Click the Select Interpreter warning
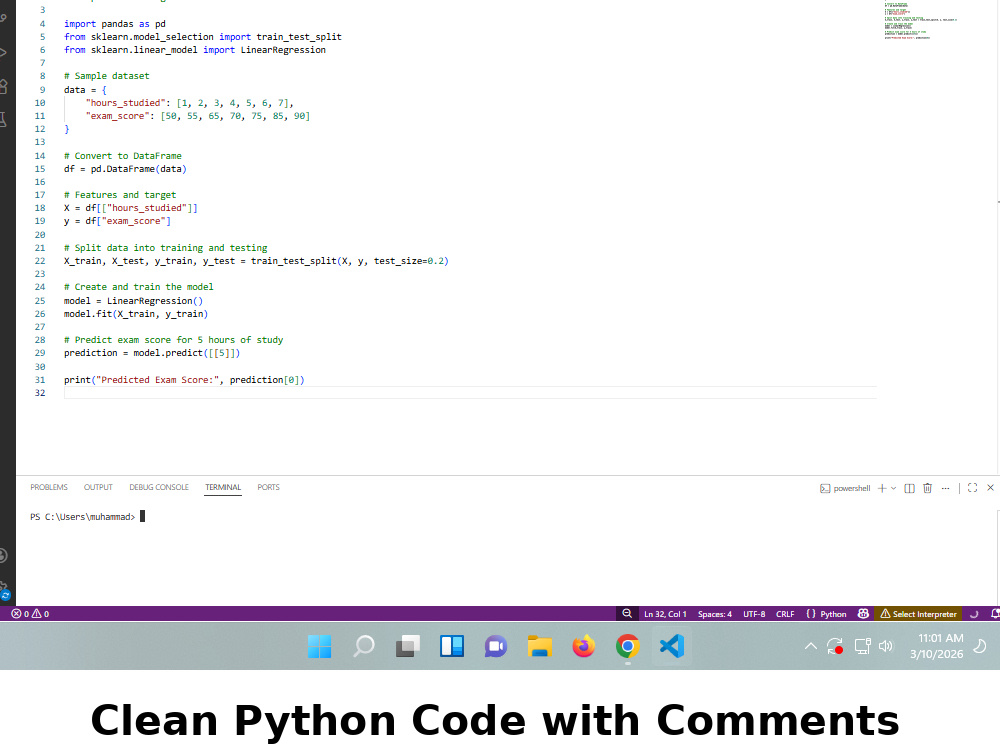Screen dimensions: 1000x750 pos(918,614)
